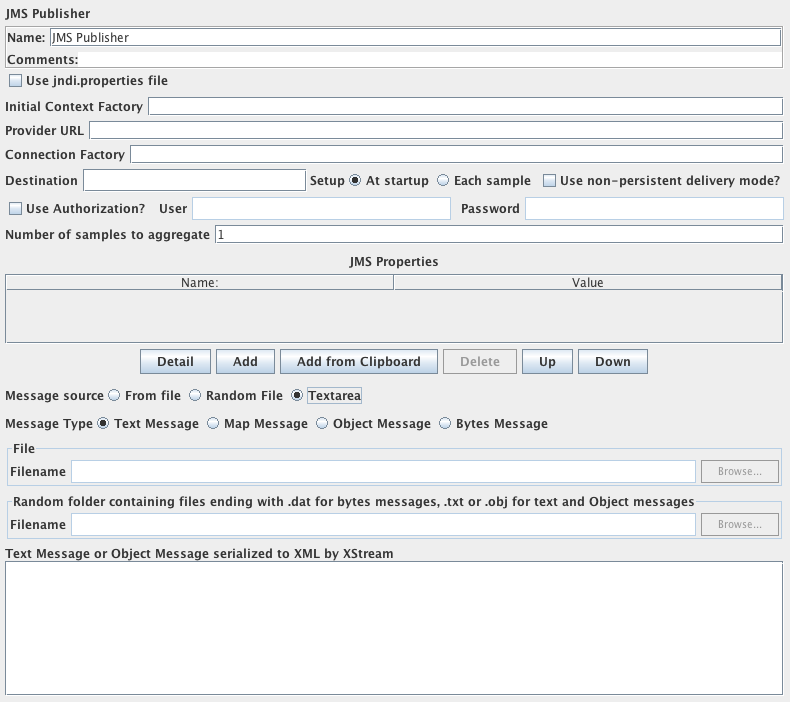790x702 pixels.
Task: Click the Add button for JMS properties
Action: 245,362
